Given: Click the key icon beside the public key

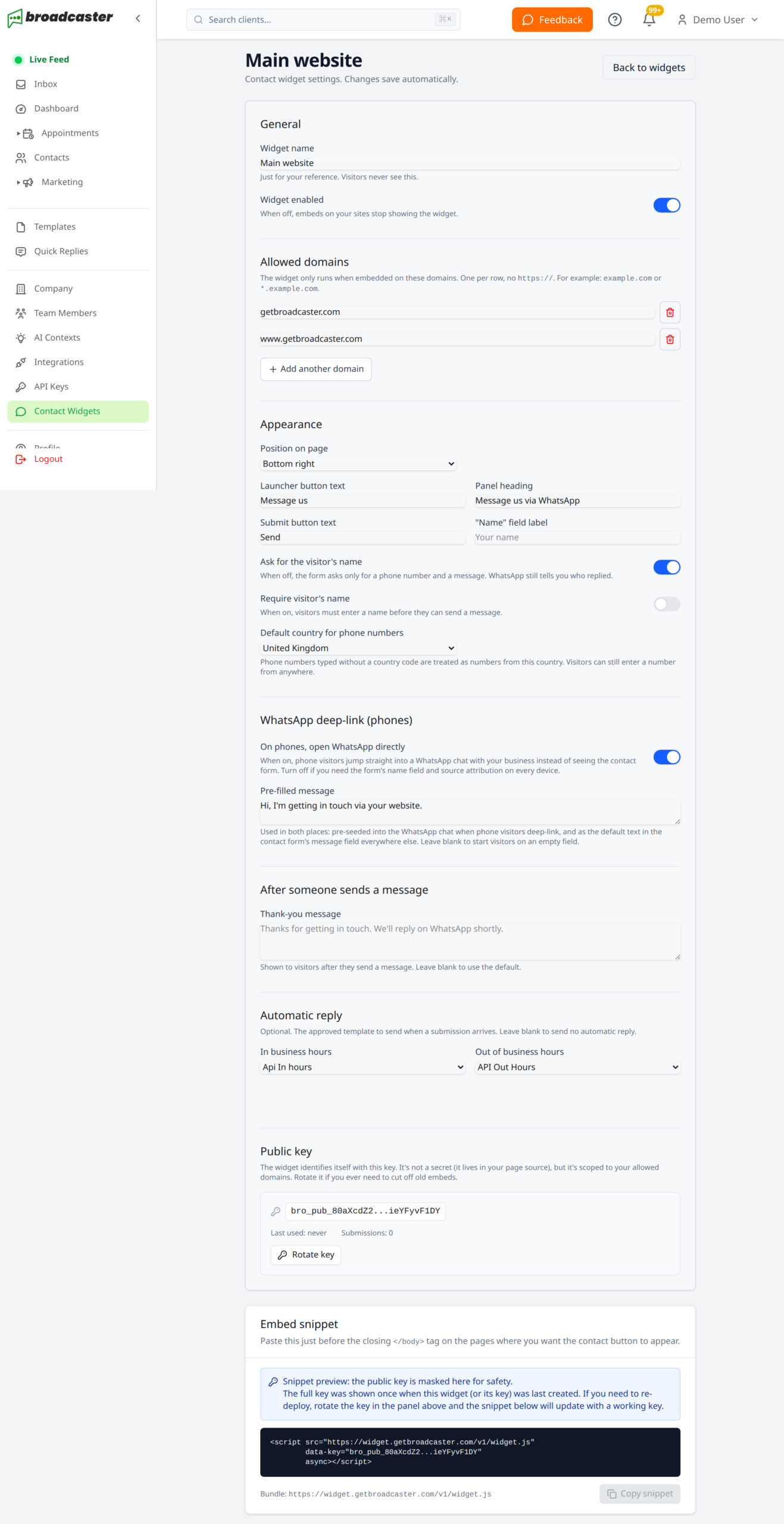Looking at the screenshot, I should tap(276, 1211).
